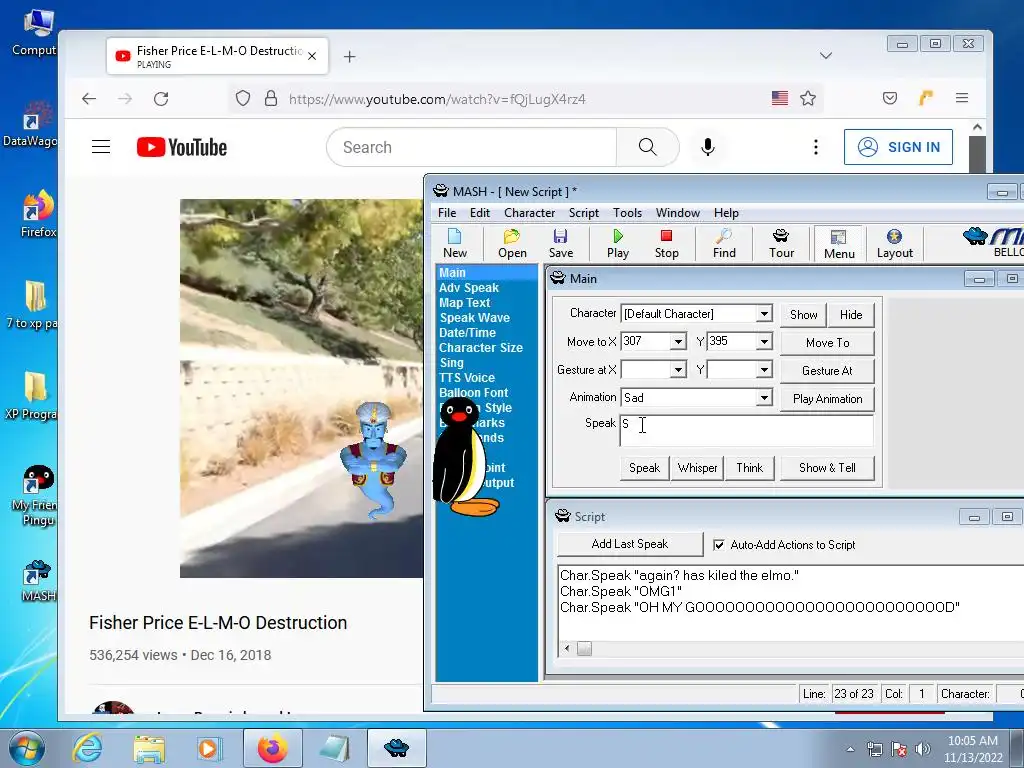The height and width of the screenshot is (768, 1024).
Task: Activate YouTube voice search microphone
Action: click(x=707, y=147)
